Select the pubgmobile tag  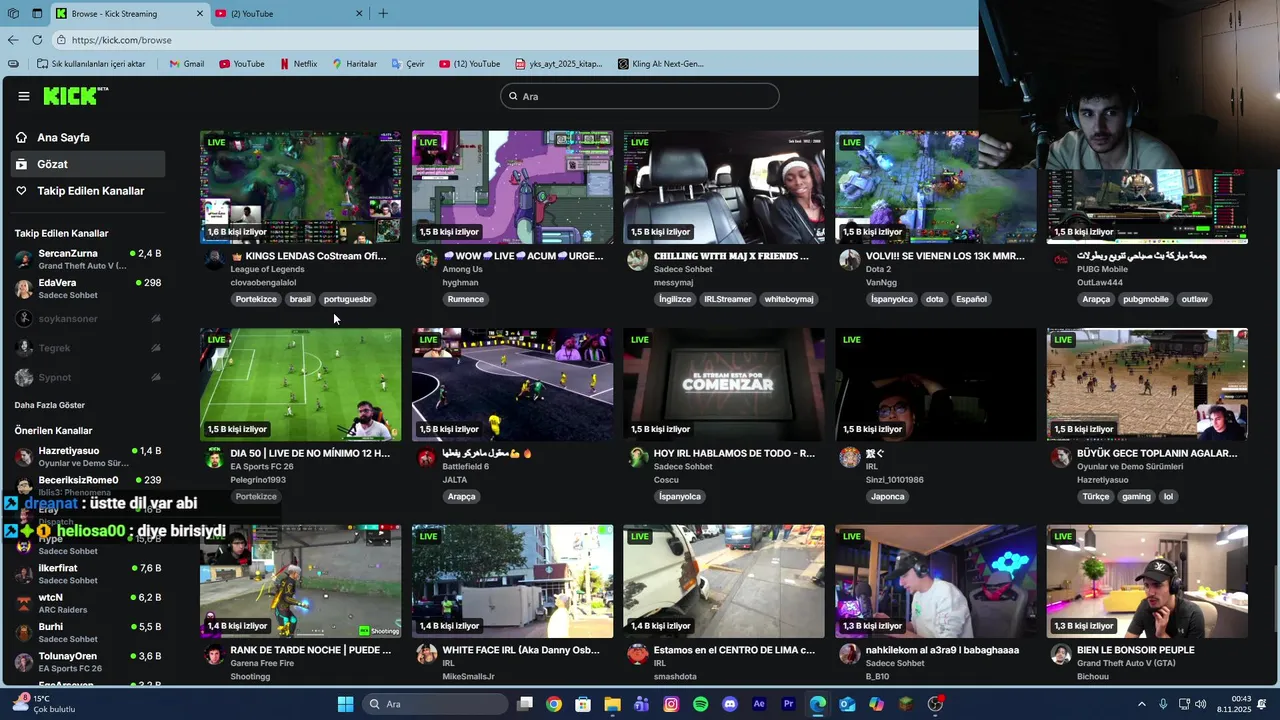point(1145,299)
